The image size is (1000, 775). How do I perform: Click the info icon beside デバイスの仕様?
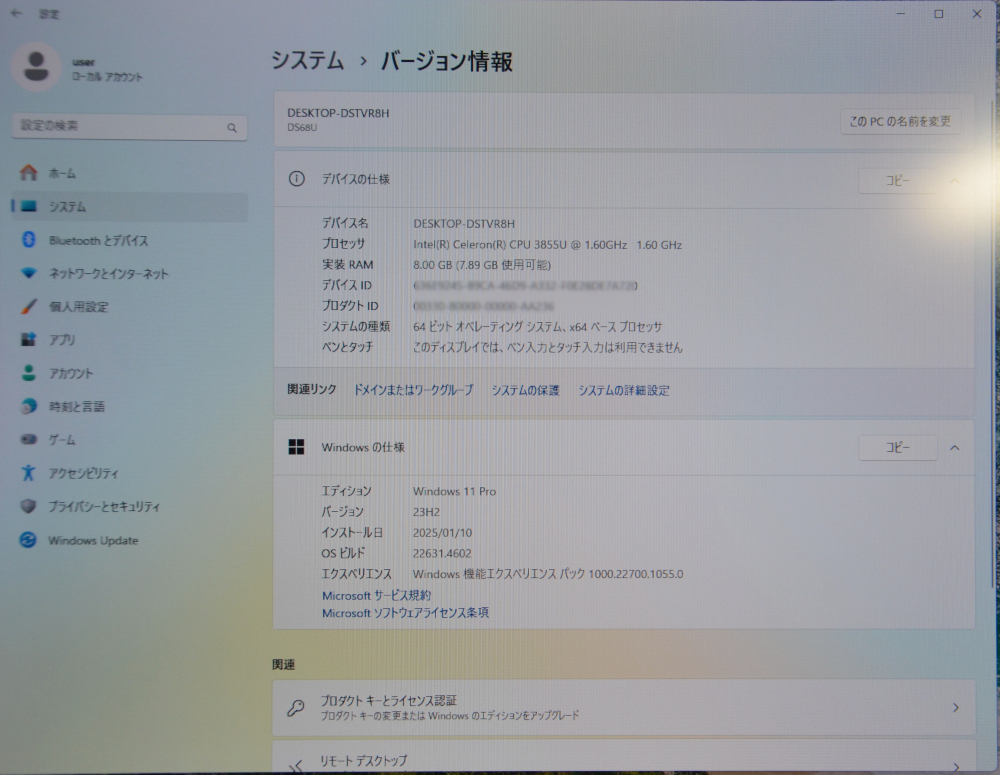(297, 179)
